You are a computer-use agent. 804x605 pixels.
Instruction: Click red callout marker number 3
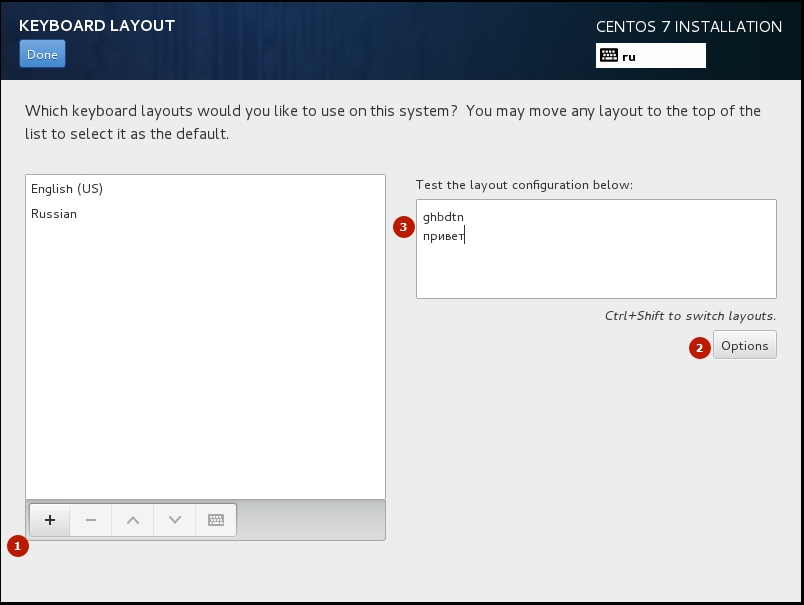pos(403,227)
